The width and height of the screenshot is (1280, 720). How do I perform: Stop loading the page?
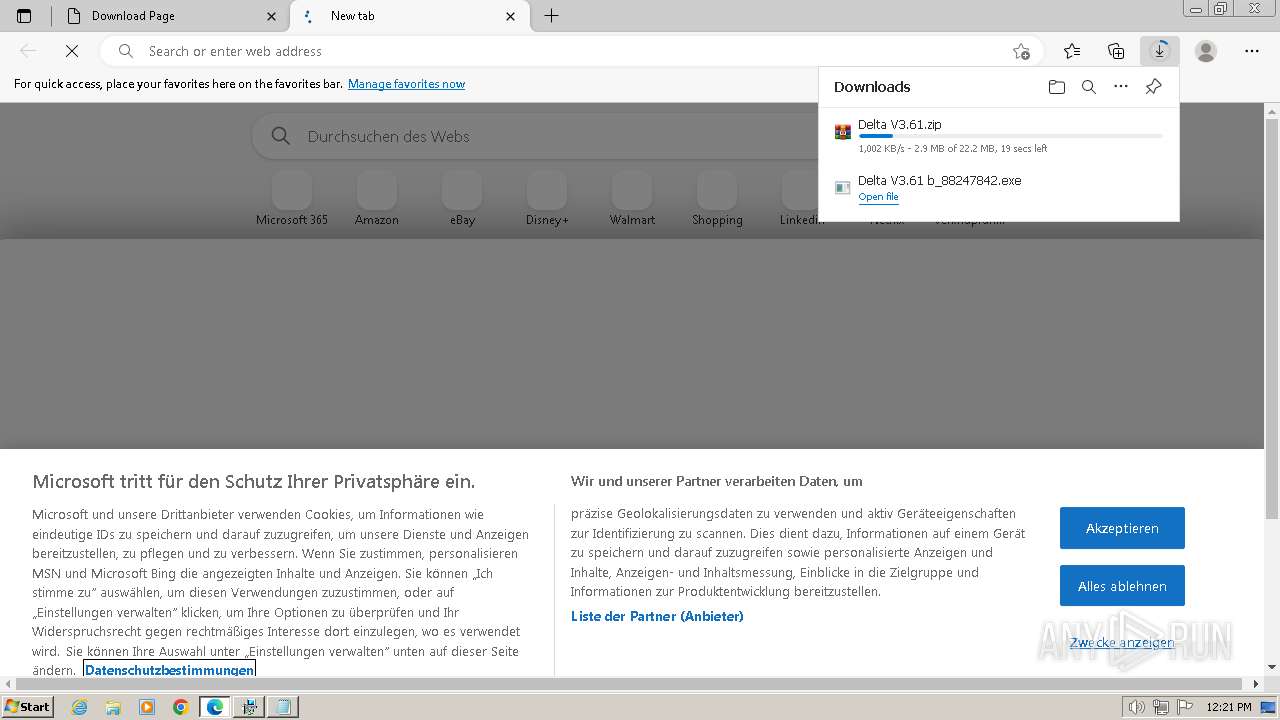point(70,51)
